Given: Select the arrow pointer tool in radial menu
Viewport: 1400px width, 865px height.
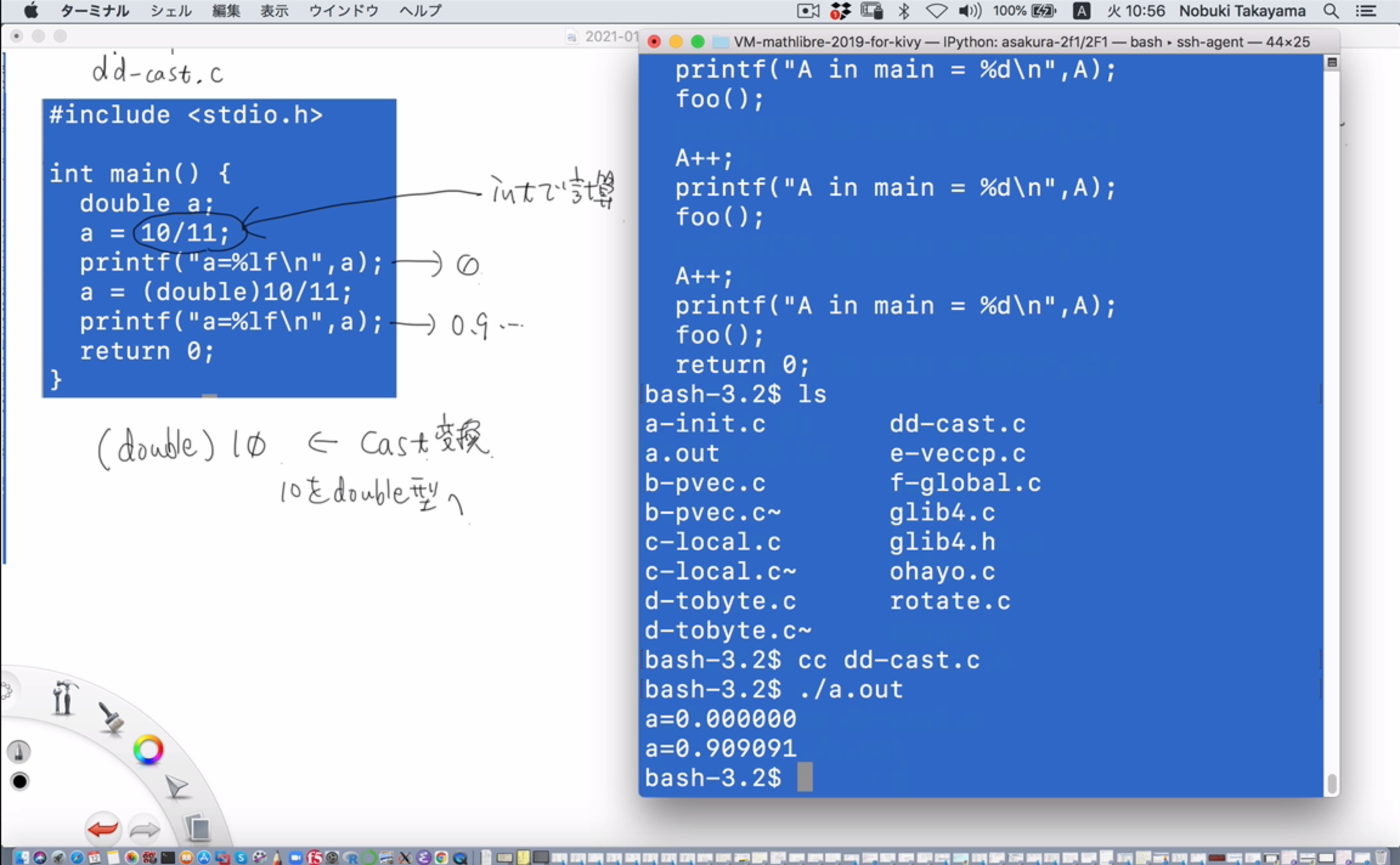Looking at the screenshot, I should (177, 787).
